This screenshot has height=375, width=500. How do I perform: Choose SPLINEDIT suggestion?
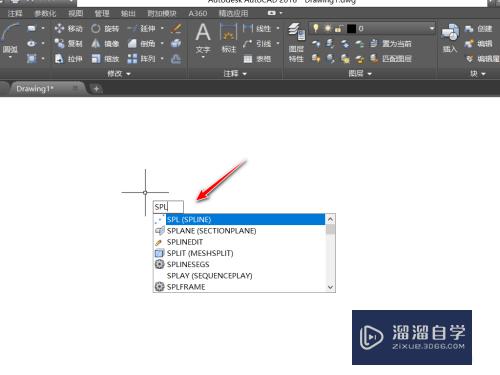(239, 242)
